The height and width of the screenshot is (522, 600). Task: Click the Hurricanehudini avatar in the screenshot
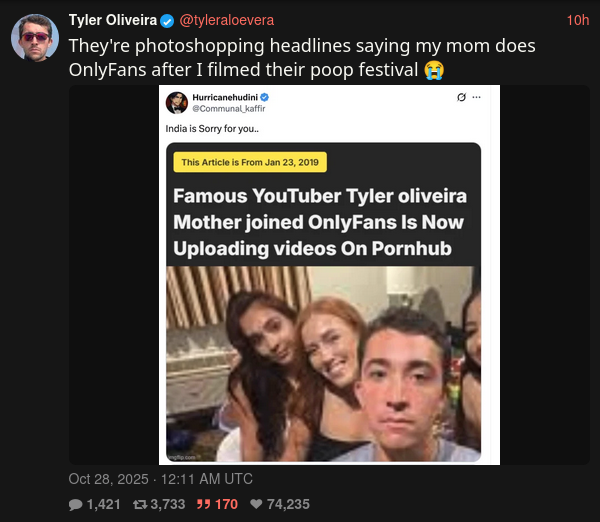click(x=177, y=103)
